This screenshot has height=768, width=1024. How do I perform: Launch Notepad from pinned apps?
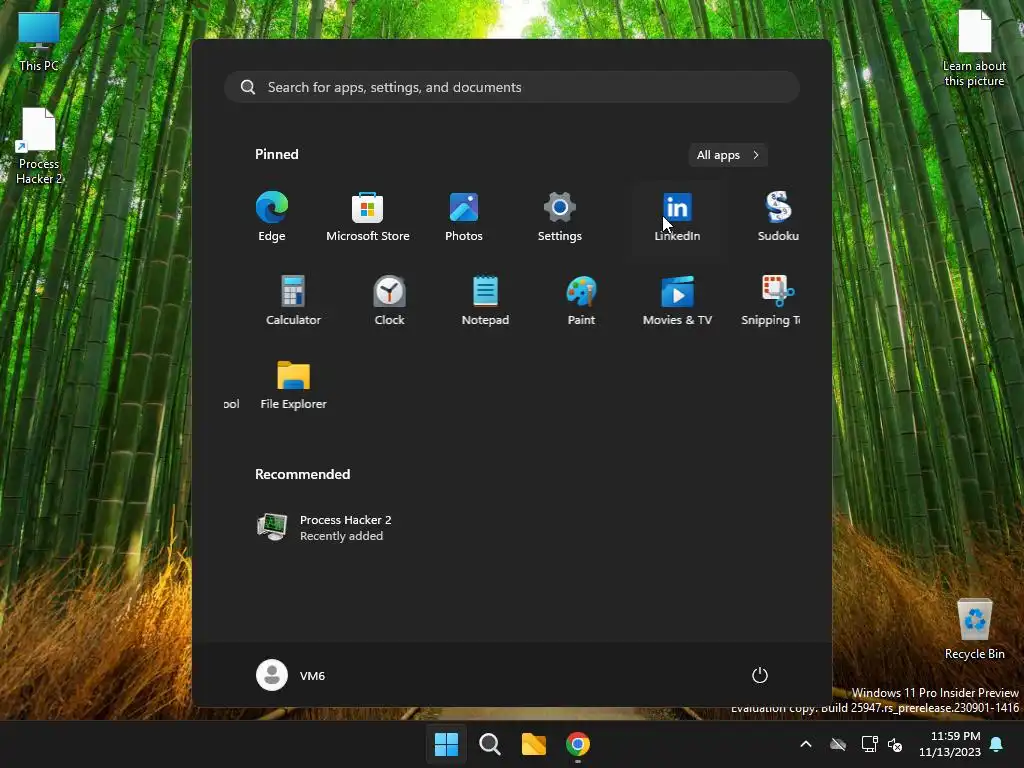485,301
